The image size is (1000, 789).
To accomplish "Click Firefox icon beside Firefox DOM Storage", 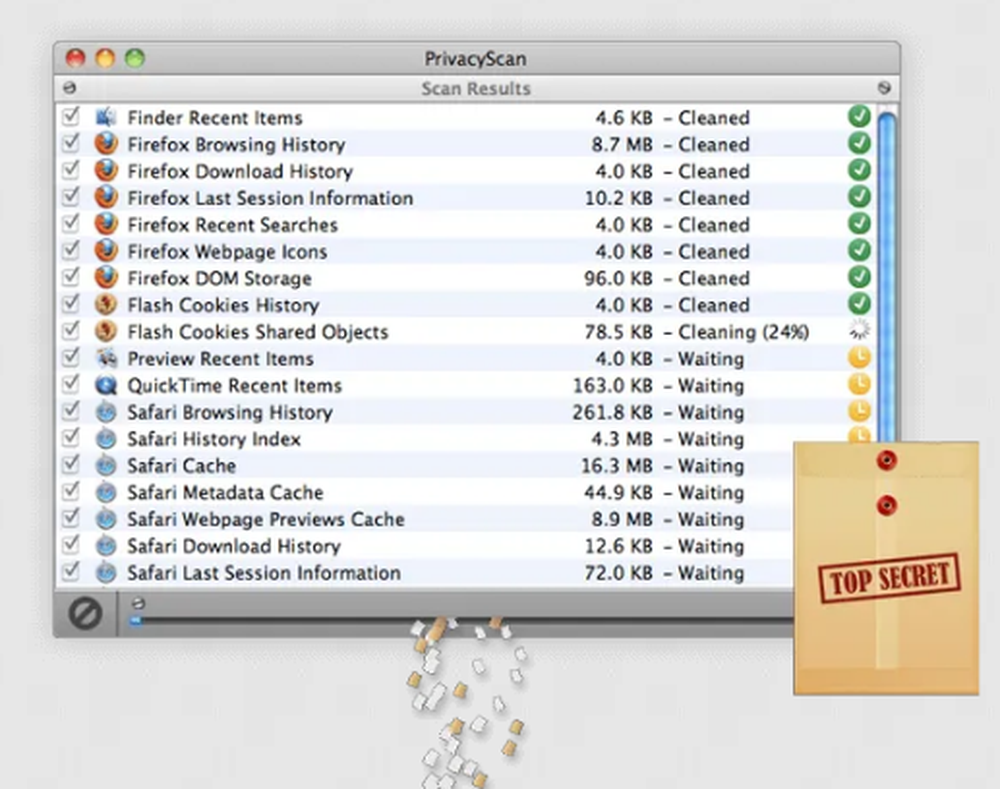I will 106,278.
